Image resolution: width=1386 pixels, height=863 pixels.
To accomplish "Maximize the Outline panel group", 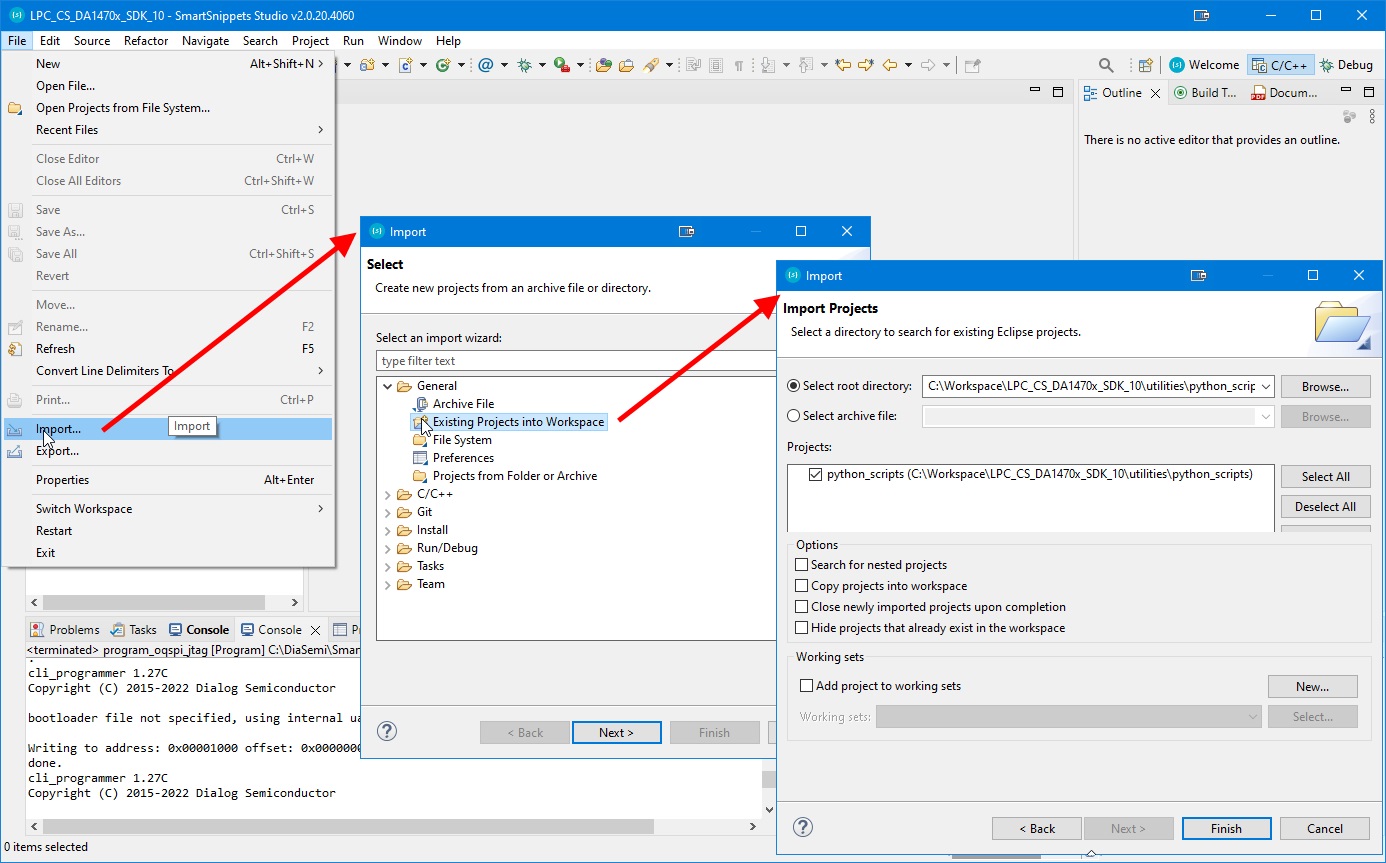I will (1370, 91).
